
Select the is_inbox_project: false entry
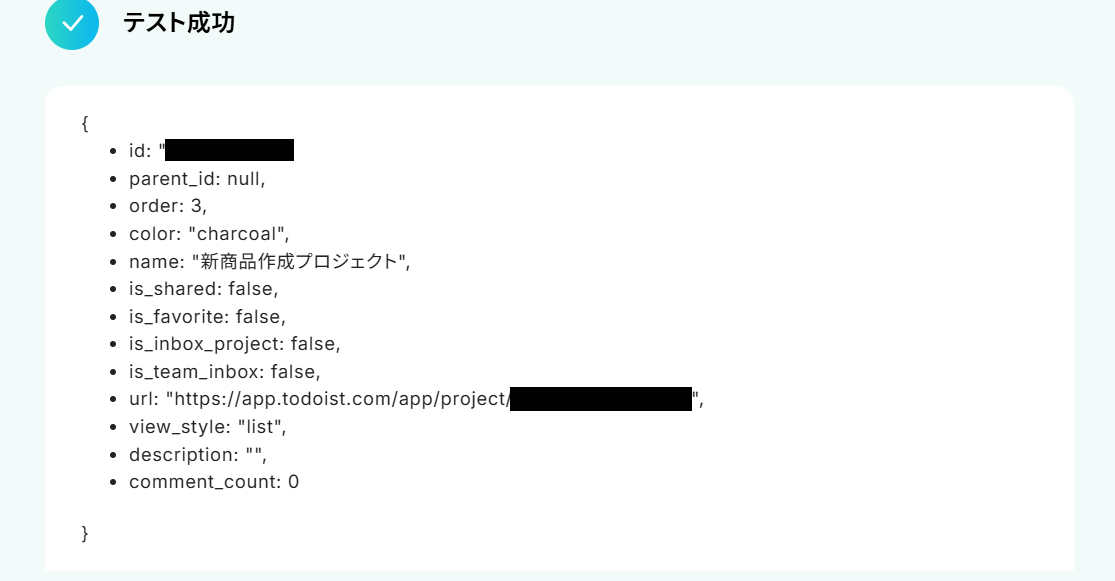235,344
